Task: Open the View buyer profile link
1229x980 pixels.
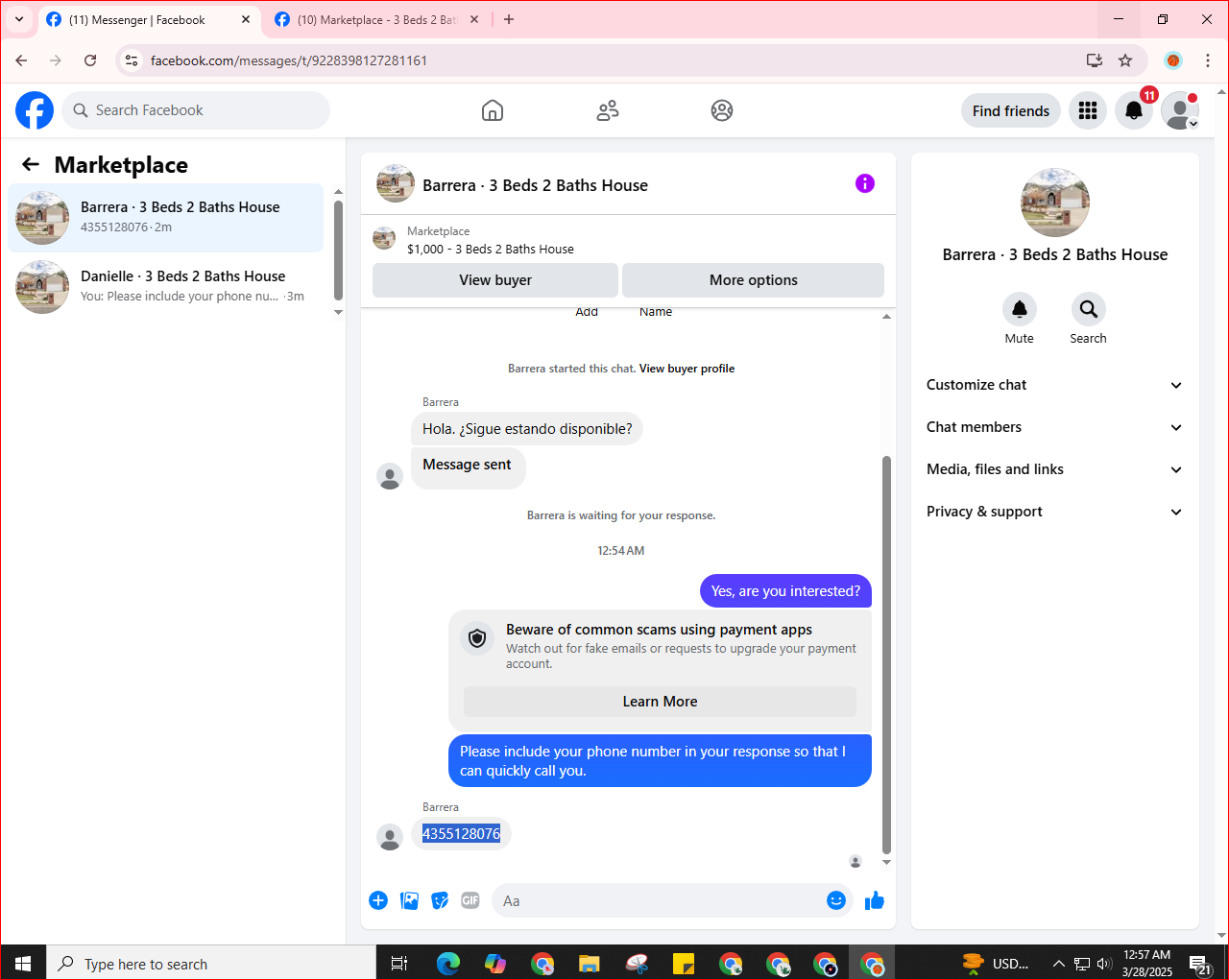Action: tap(687, 369)
